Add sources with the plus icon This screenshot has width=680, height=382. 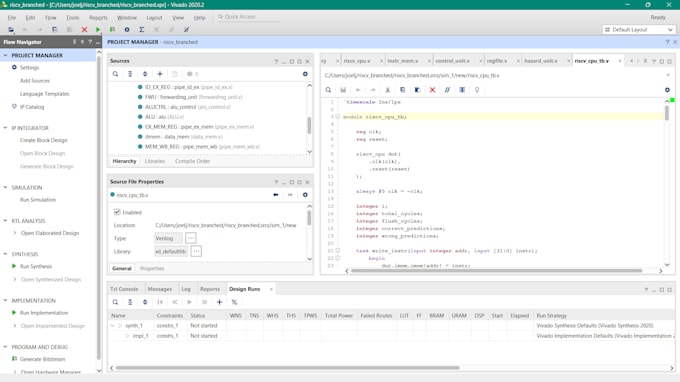pos(160,74)
